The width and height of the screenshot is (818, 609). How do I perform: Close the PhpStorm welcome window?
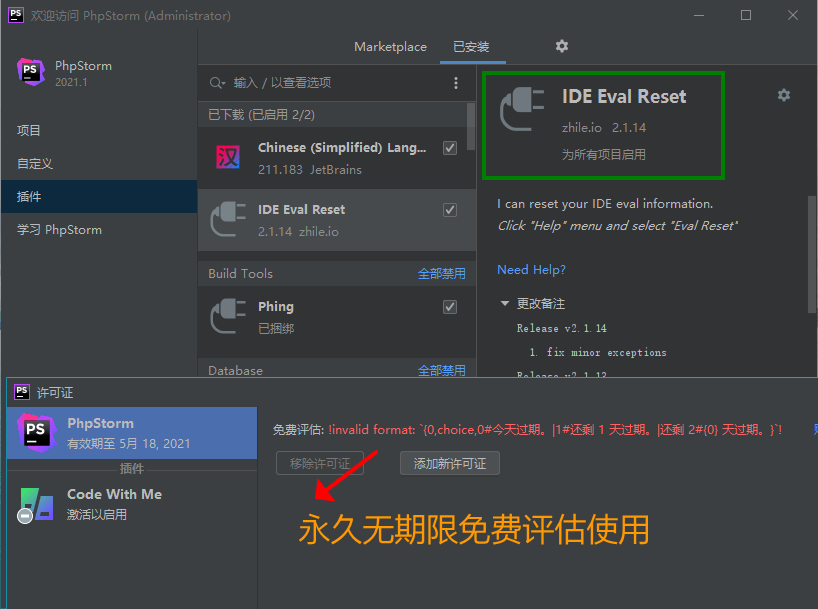(x=793, y=15)
